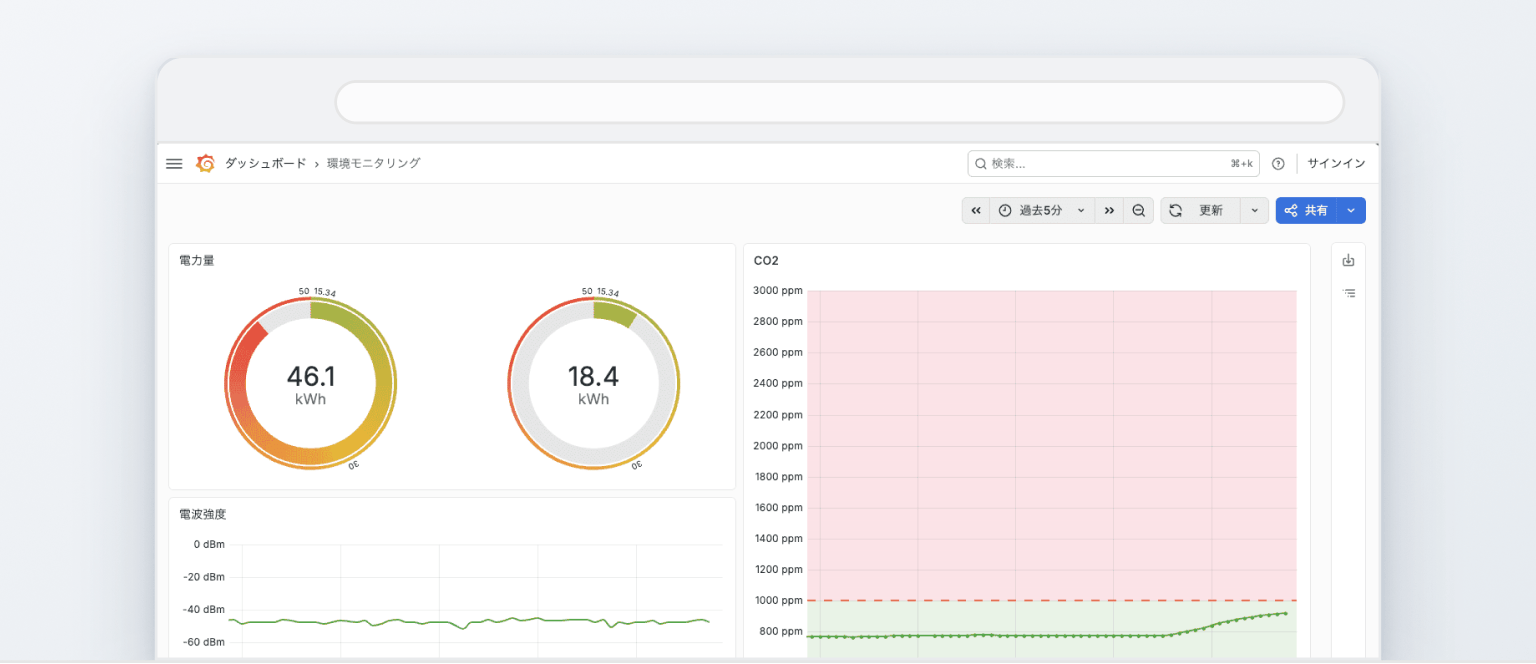The width and height of the screenshot is (1536, 664).
Task: Expand the refresh interval dropdown arrow
Action: [1255, 211]
